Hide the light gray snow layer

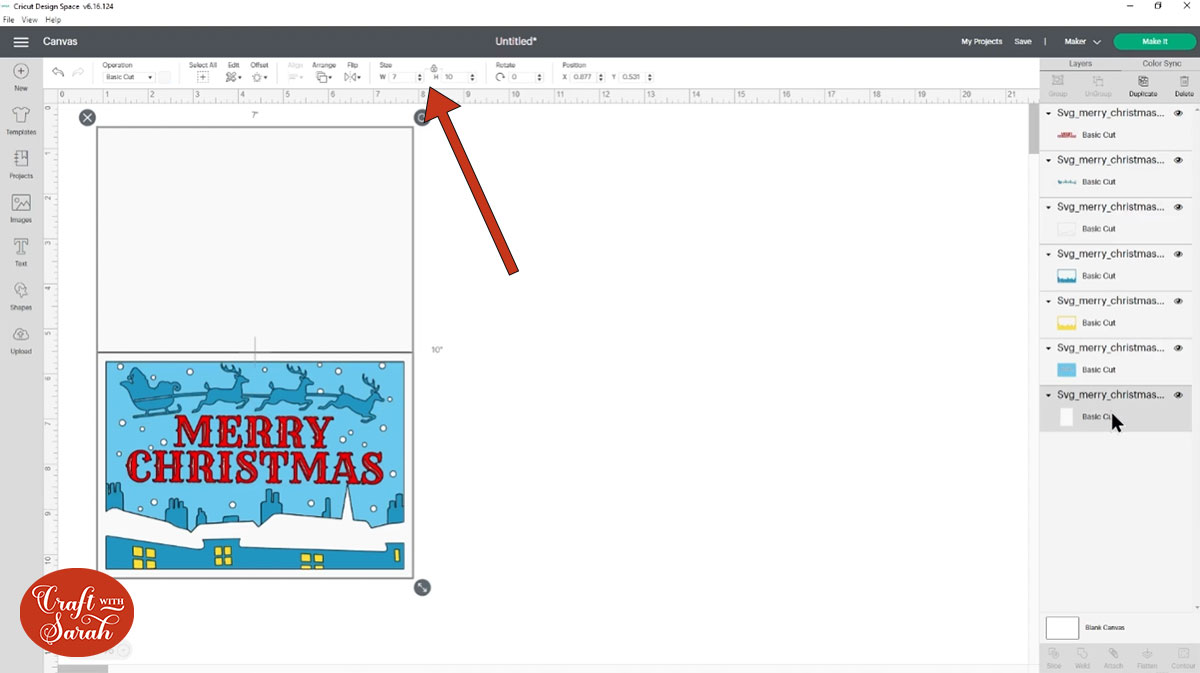tap(1178, 207)
